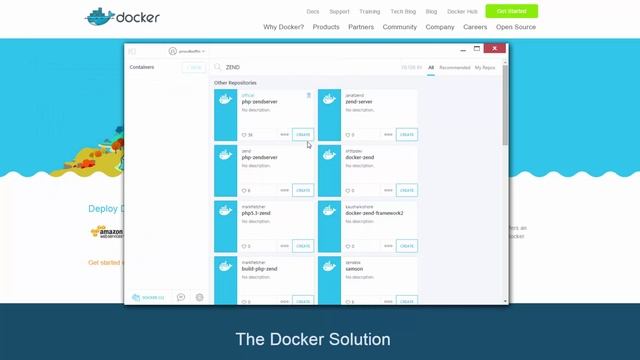Open Partners website menu

coord(361,27)
